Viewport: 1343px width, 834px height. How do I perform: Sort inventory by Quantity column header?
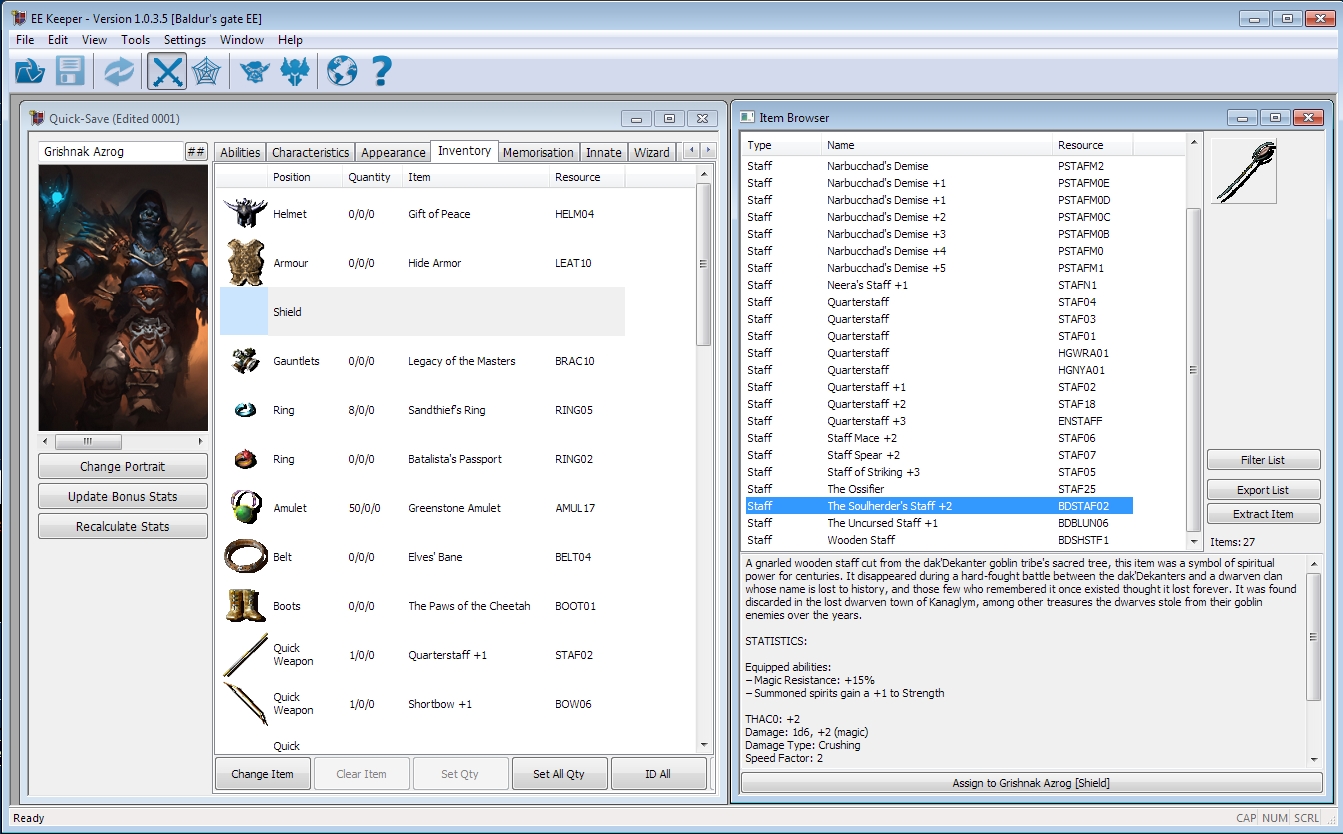371,177
